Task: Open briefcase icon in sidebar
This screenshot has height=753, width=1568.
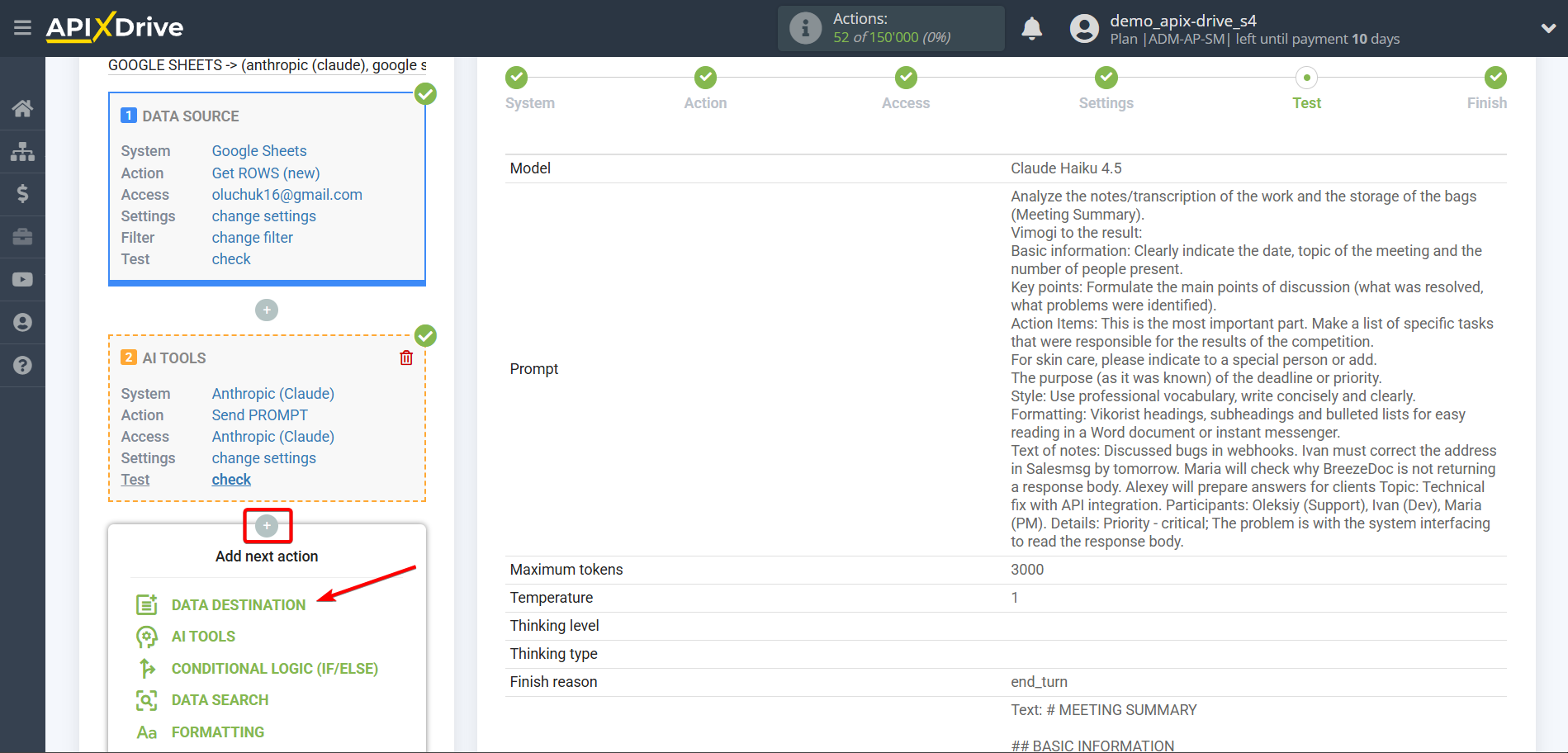Action: click(x=22, y=237)
